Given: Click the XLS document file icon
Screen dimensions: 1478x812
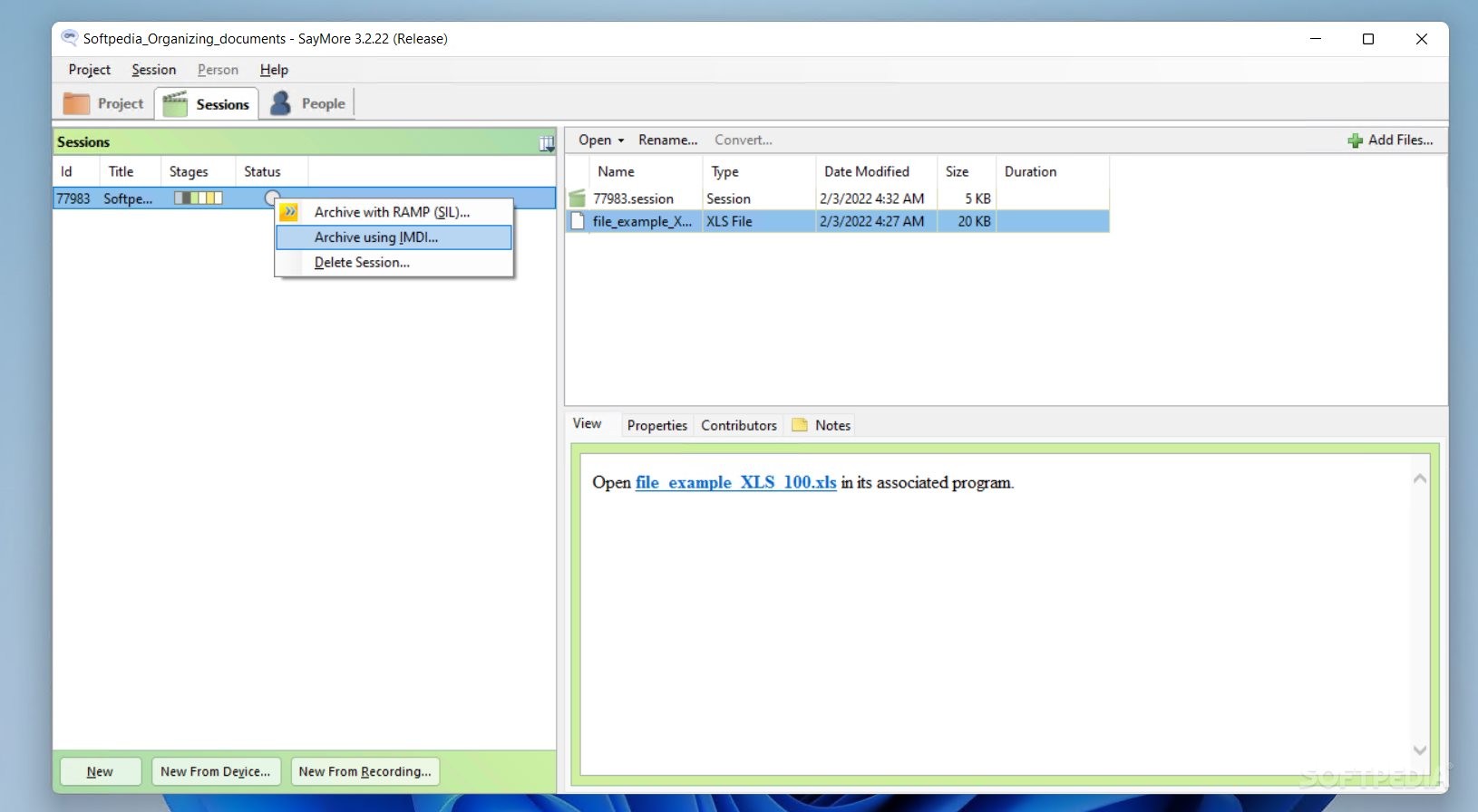Looking at the screenshot, I should [578, 221].
